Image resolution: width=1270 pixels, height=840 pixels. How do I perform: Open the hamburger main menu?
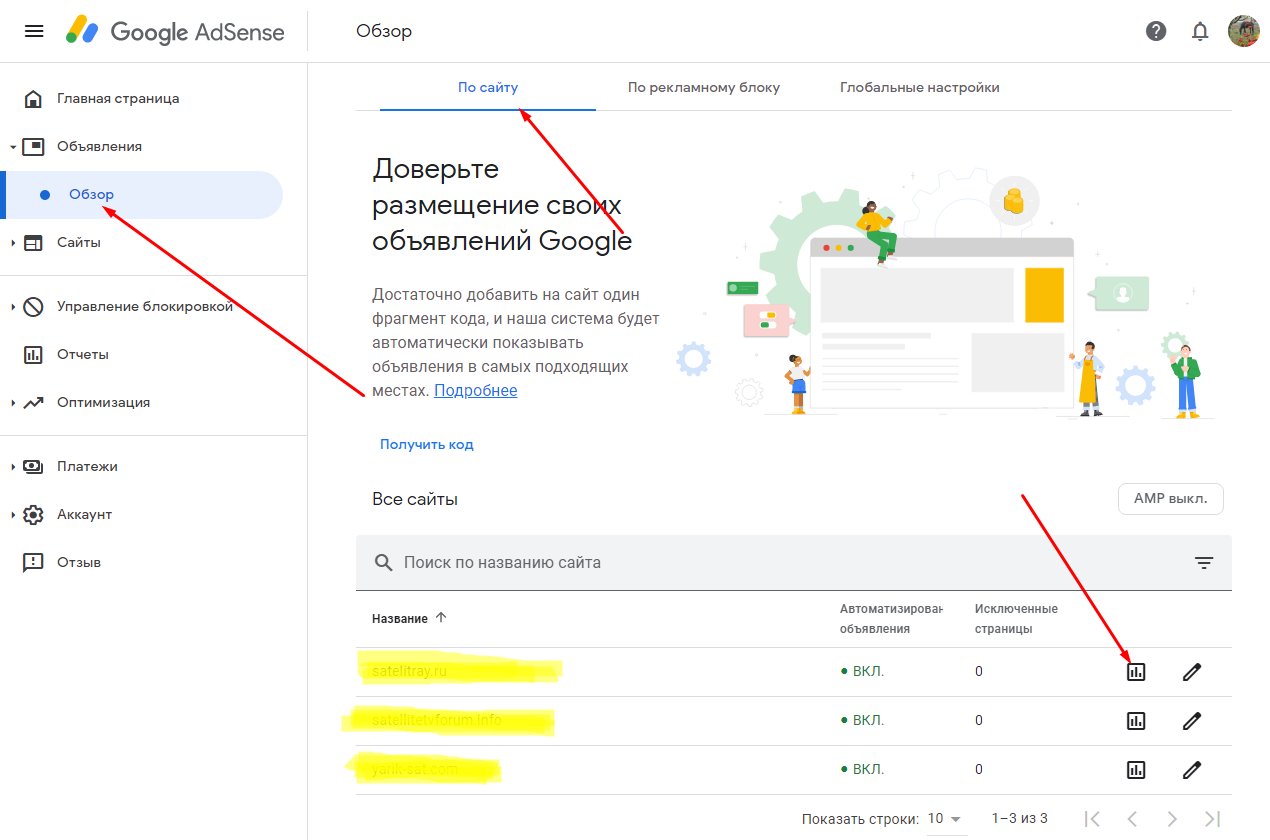click(x=34, y=31)
